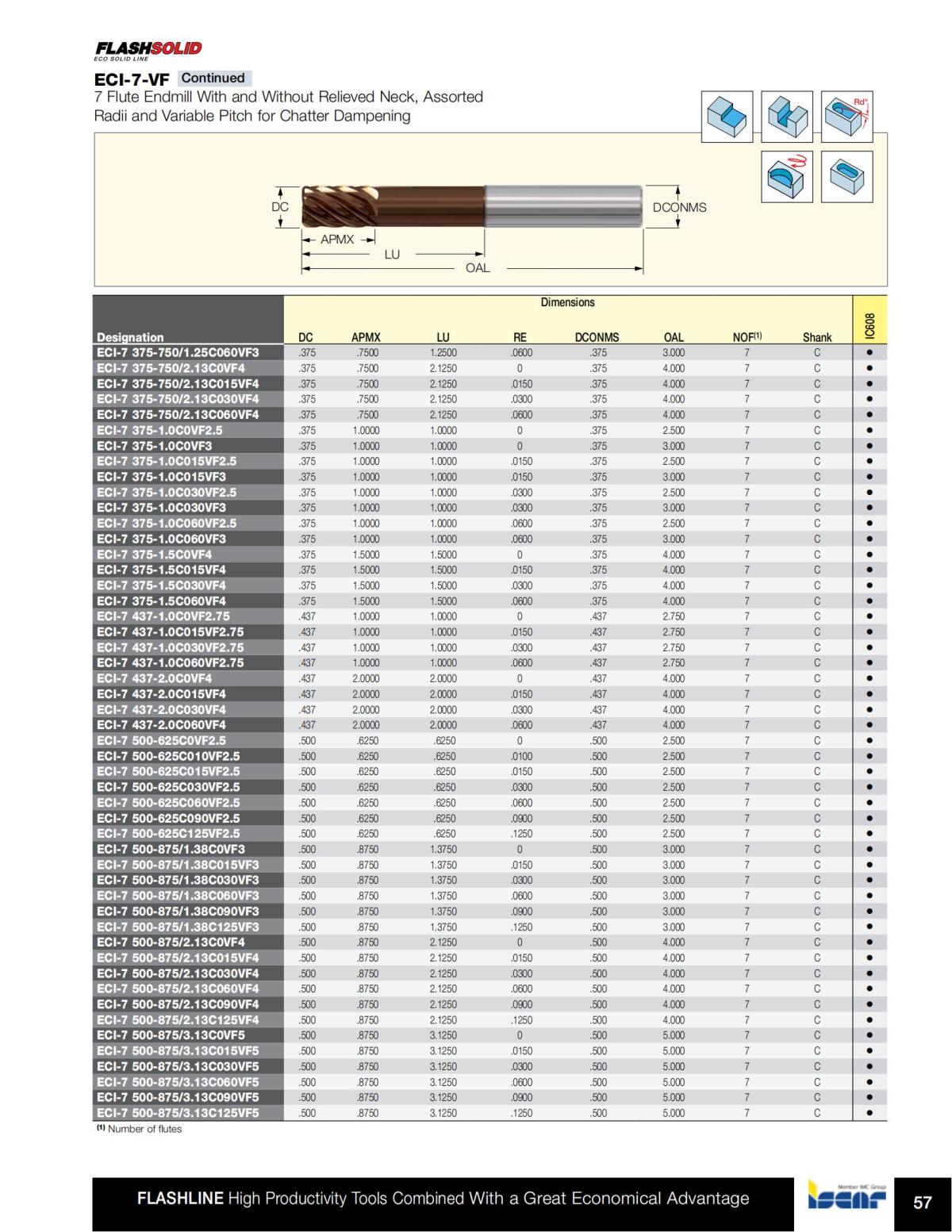Toggle the IC608 dot on the last table row

coord(868,1112)
